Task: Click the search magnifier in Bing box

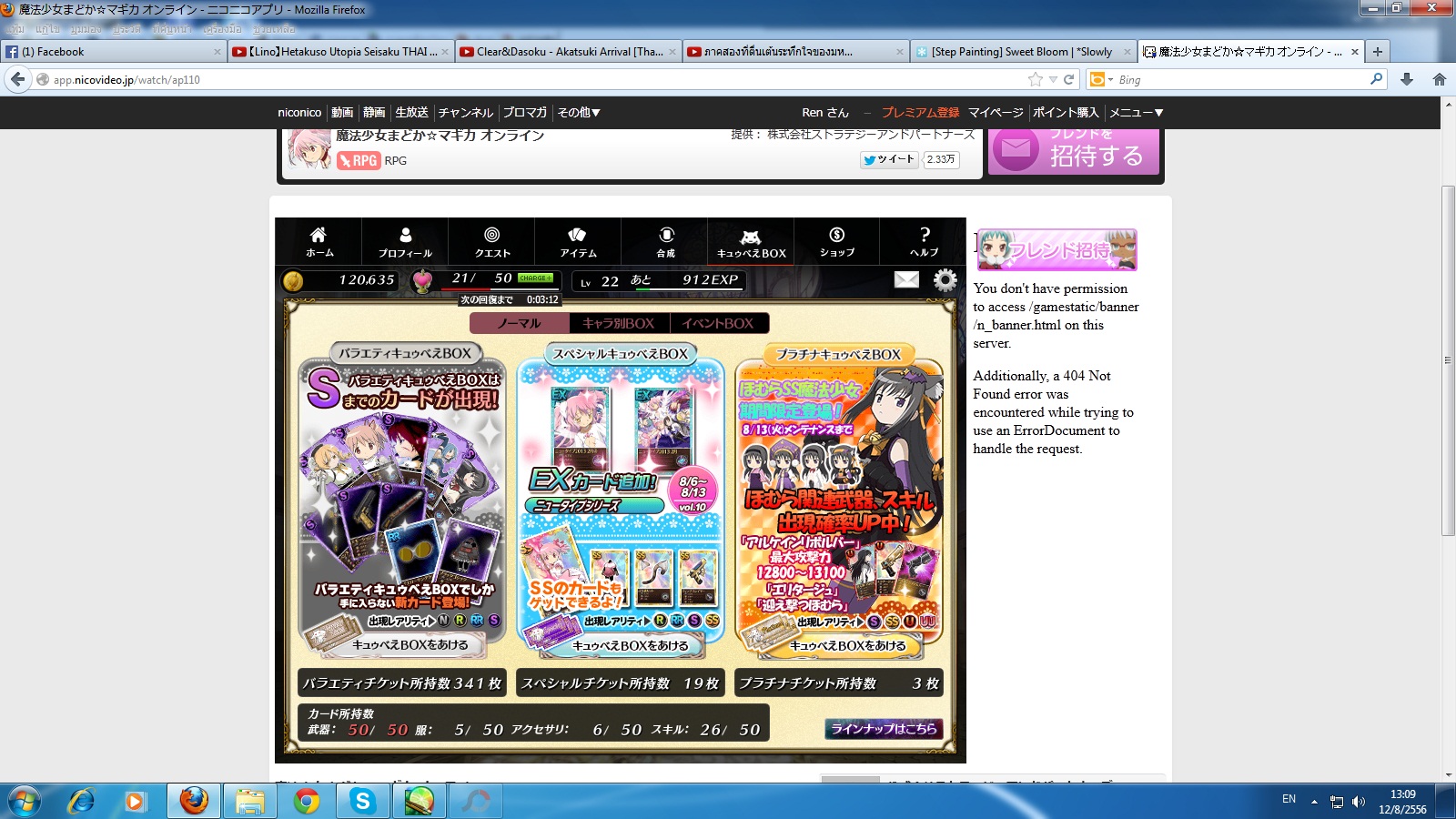Action: pos(1376,79)
